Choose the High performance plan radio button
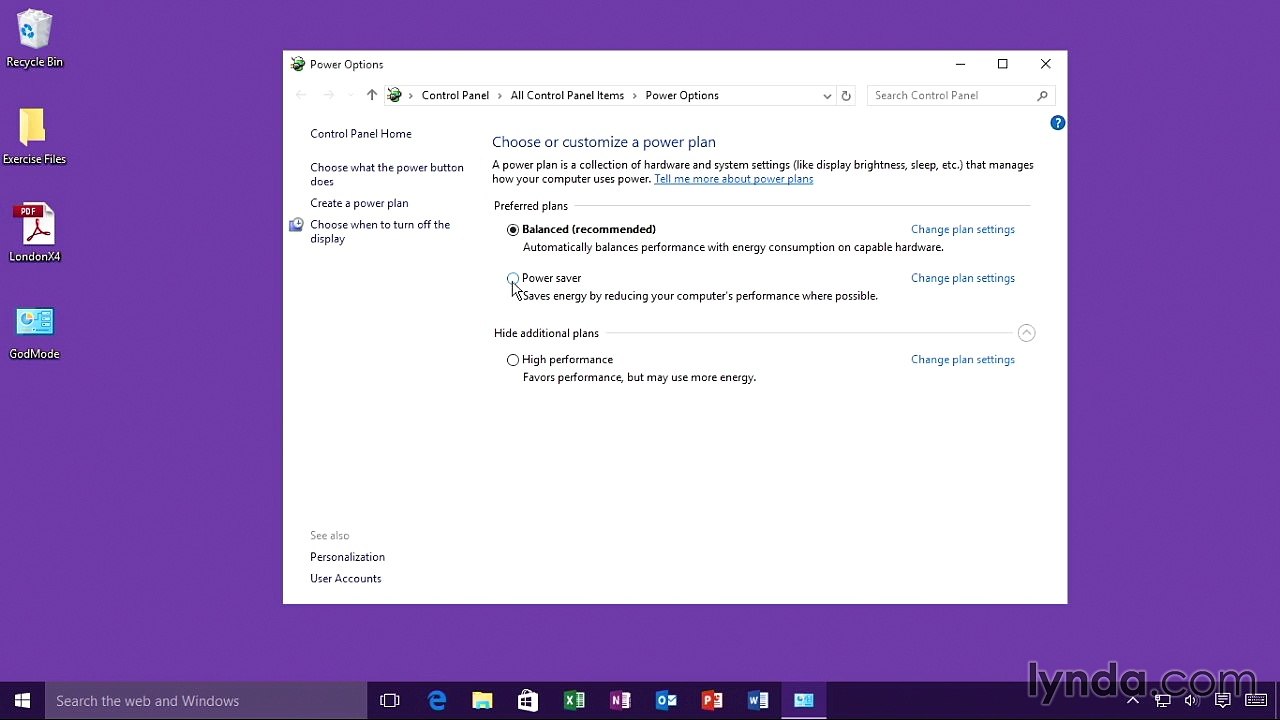The height and width of the screenshot is (720, 1280). click(x=513, y=360)
